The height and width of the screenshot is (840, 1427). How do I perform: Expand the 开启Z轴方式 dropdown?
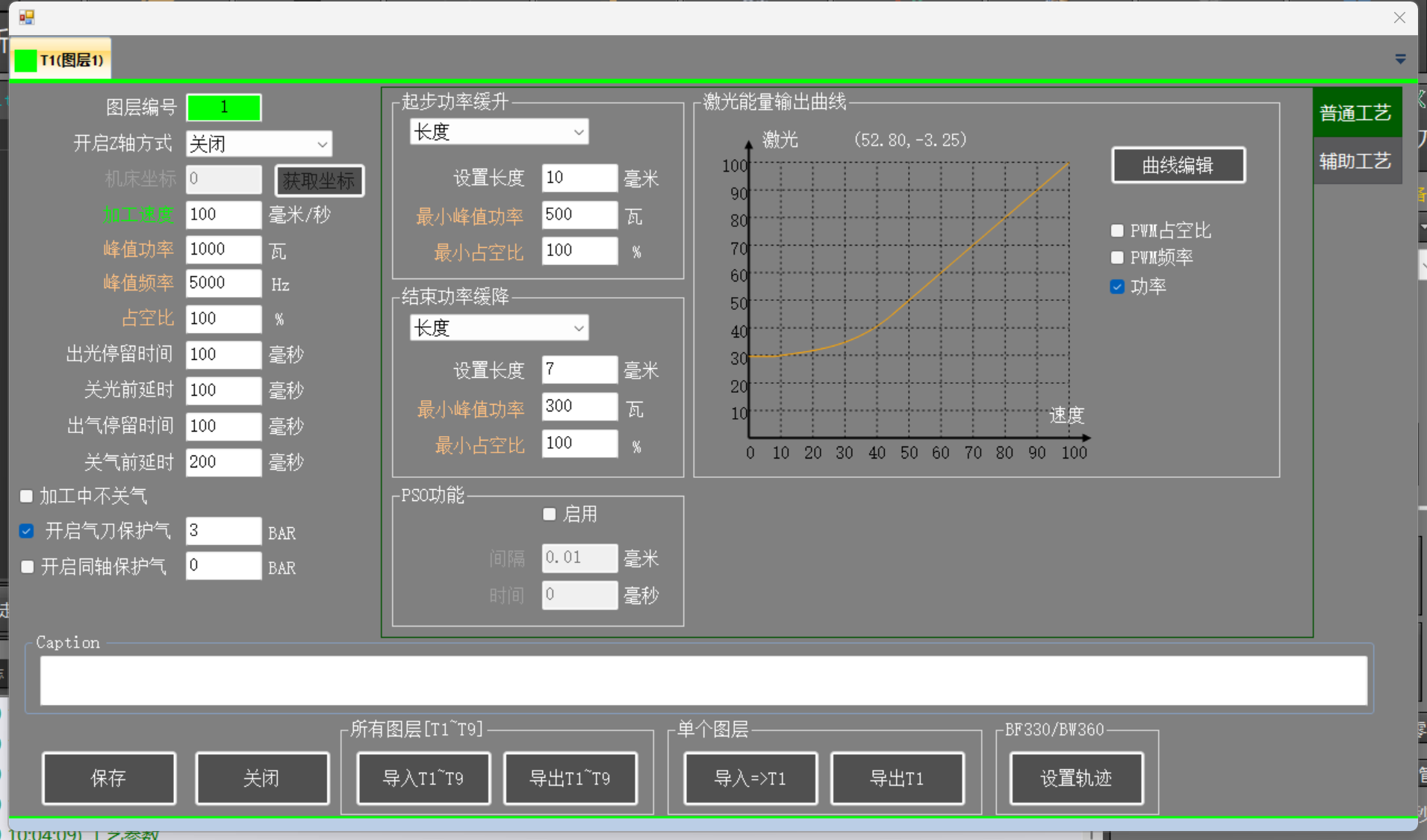(258, 144)
